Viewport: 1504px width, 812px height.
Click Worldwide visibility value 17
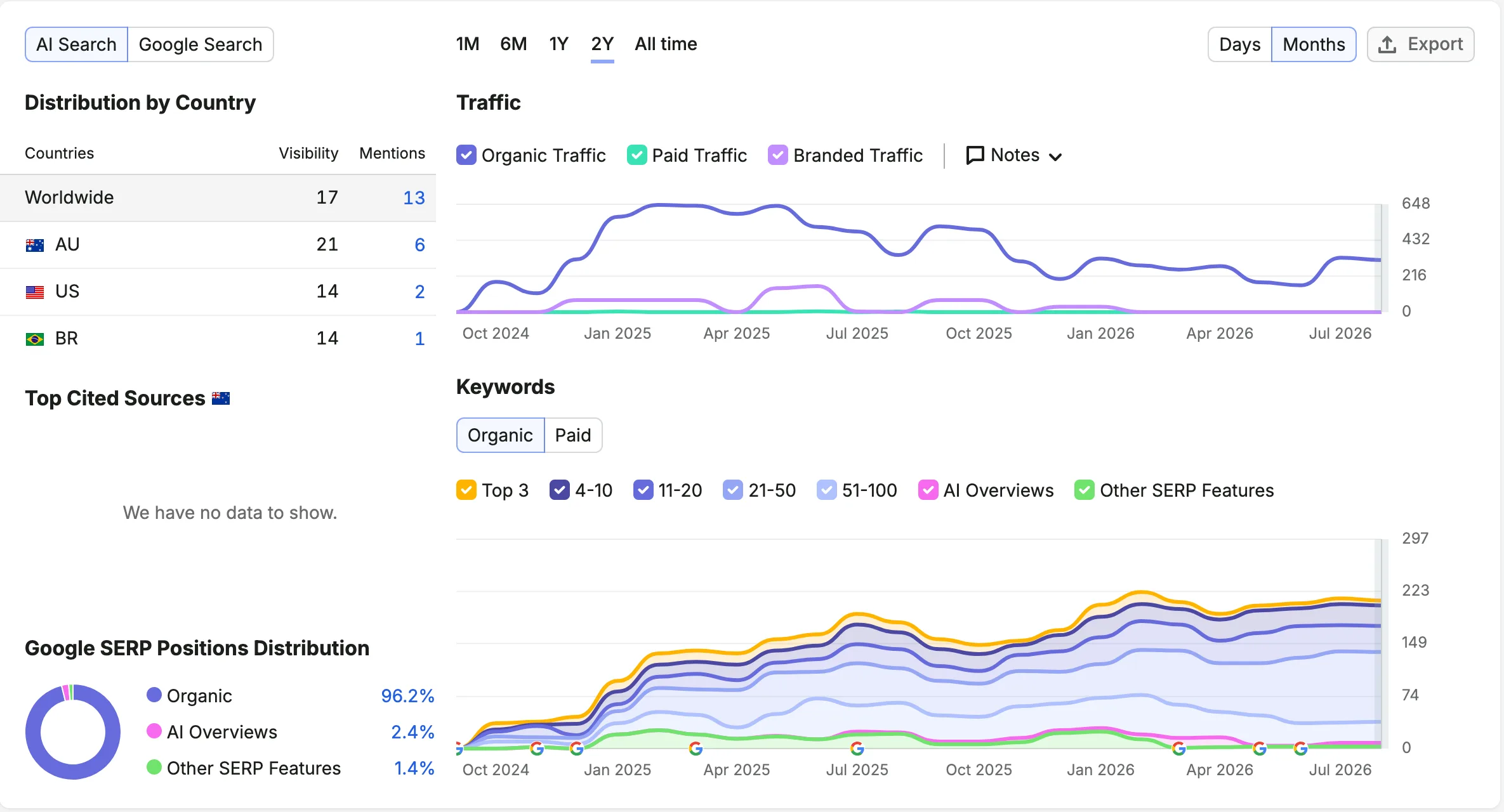[x=327, y=198]
